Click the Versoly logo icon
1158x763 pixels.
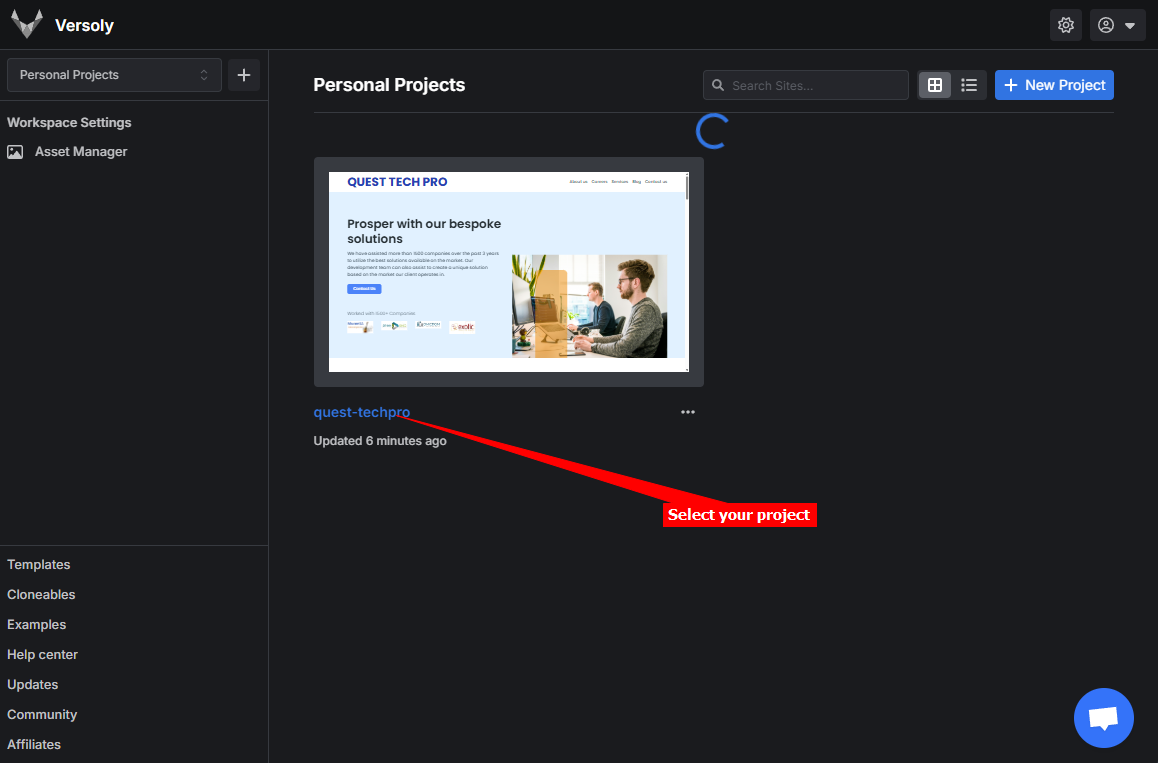tap(27, 25)
